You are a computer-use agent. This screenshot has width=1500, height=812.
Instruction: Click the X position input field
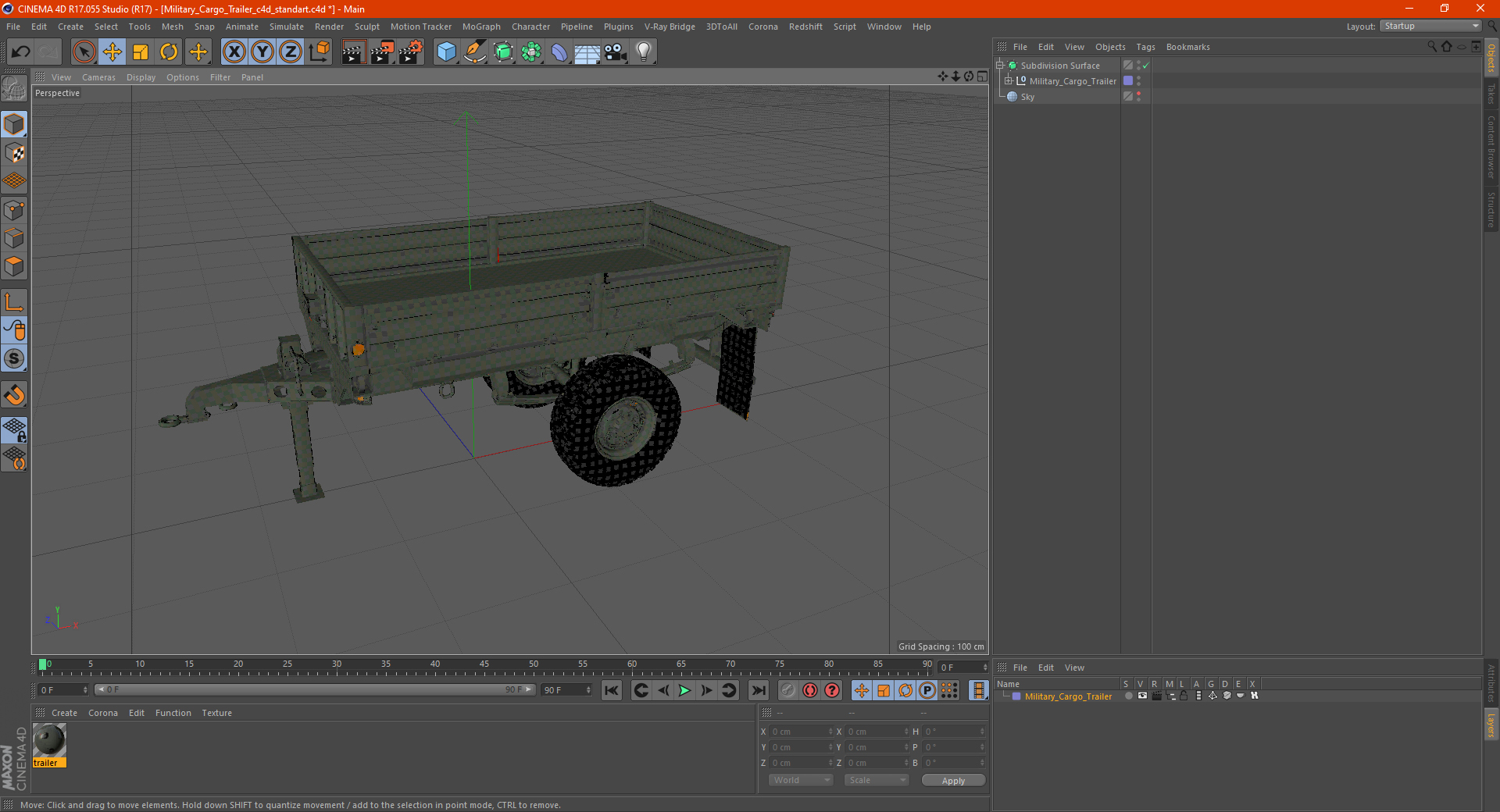pos(799,732)
